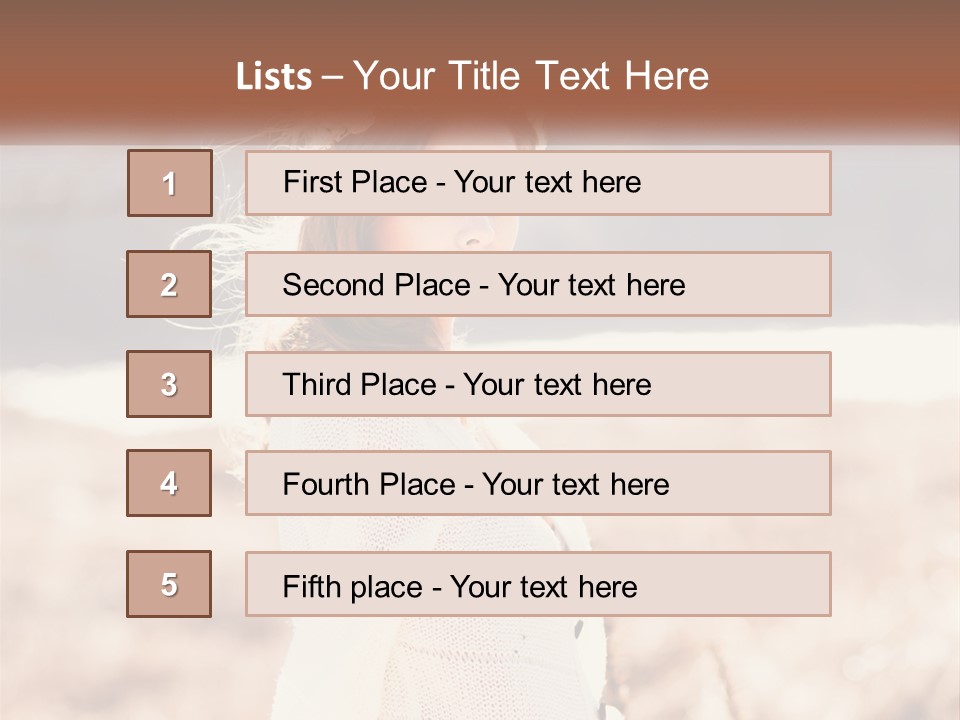This screenshot has width=960, height=720.
Task: Click 'Your Title Text Here' heading
Action: tap(531, 76)
